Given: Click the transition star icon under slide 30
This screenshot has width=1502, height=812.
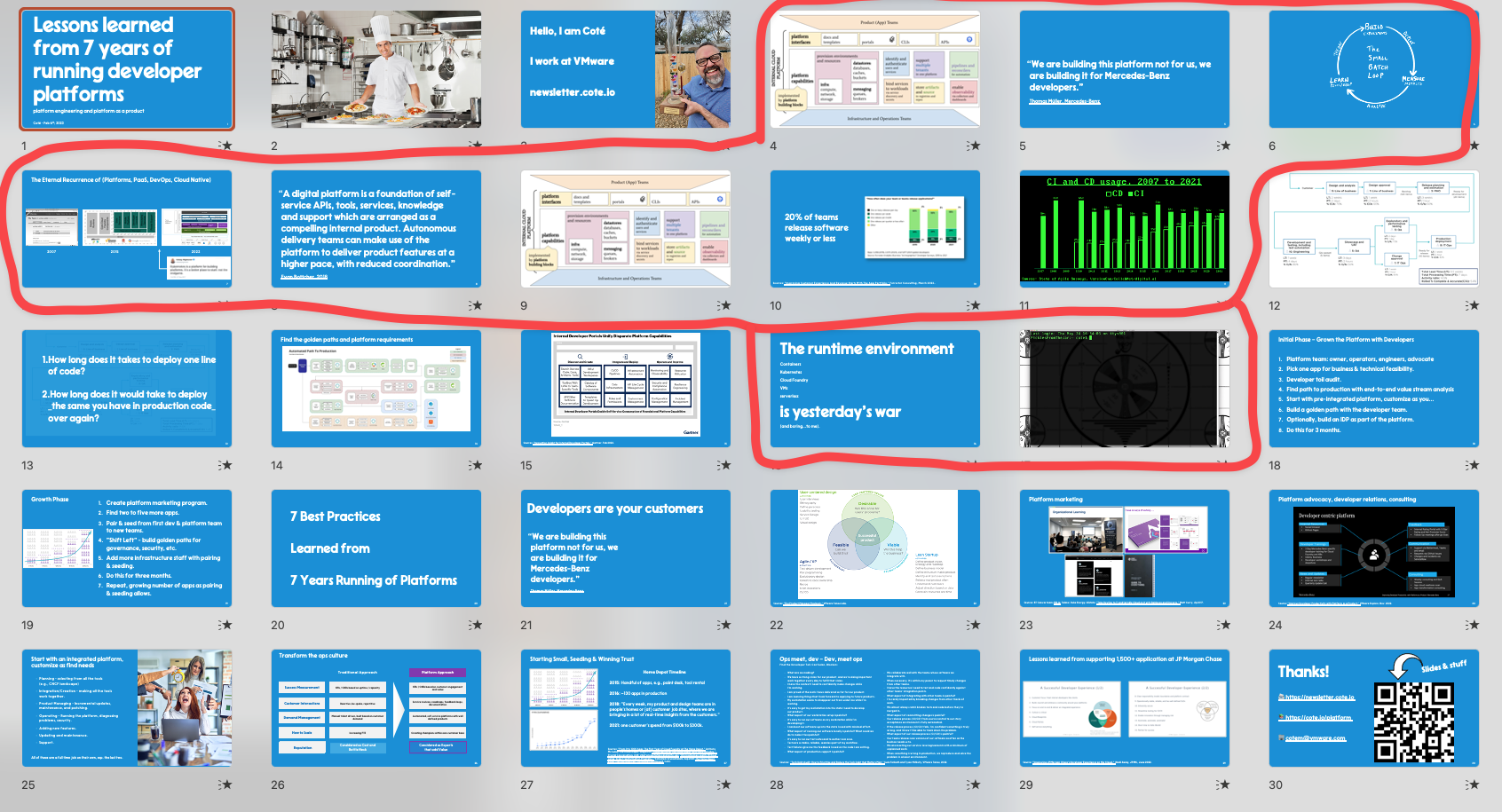Looking at the screenshot, I should pos(1474,784).
